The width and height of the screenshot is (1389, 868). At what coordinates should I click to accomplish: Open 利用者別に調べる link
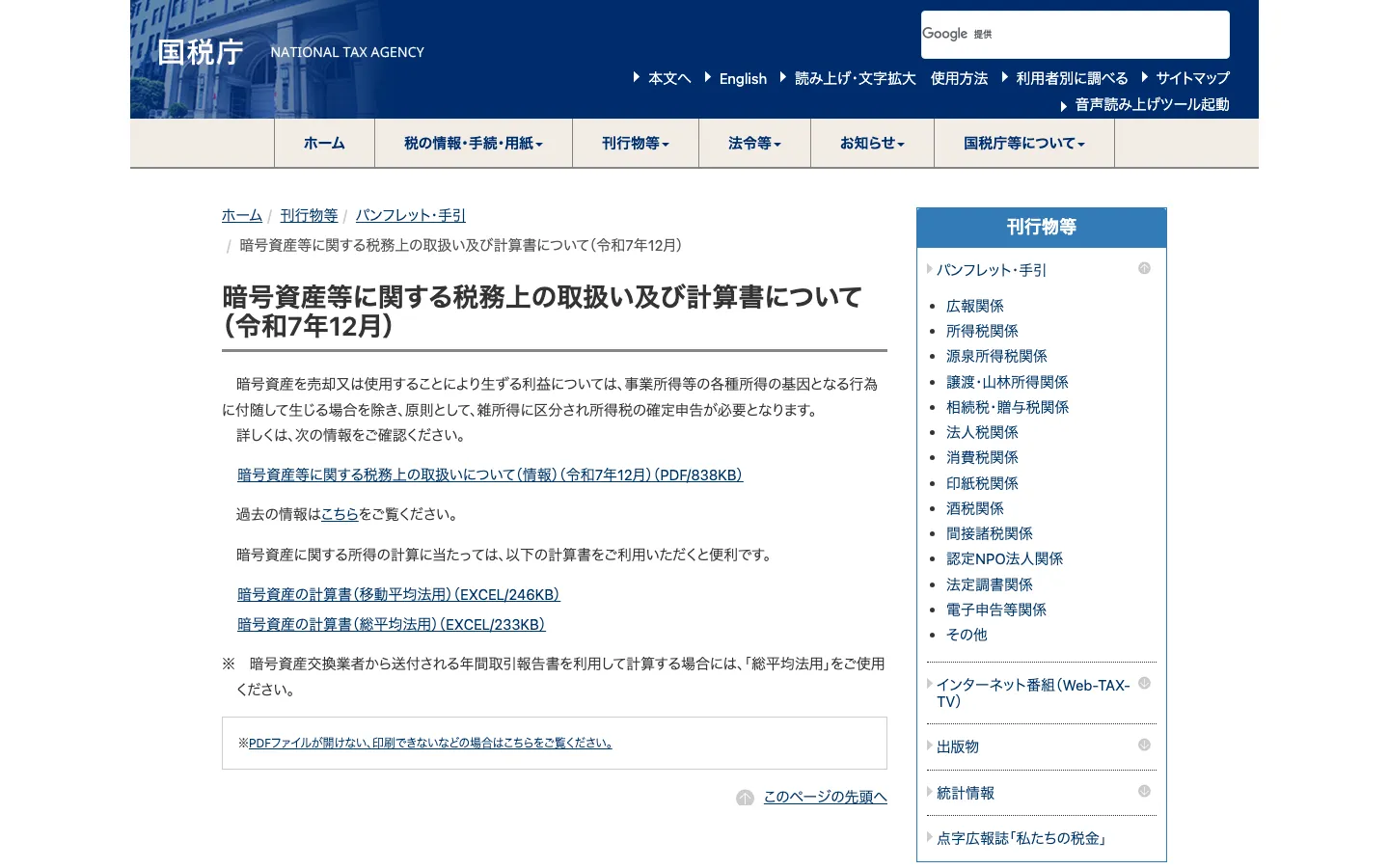coord(1072,78)
